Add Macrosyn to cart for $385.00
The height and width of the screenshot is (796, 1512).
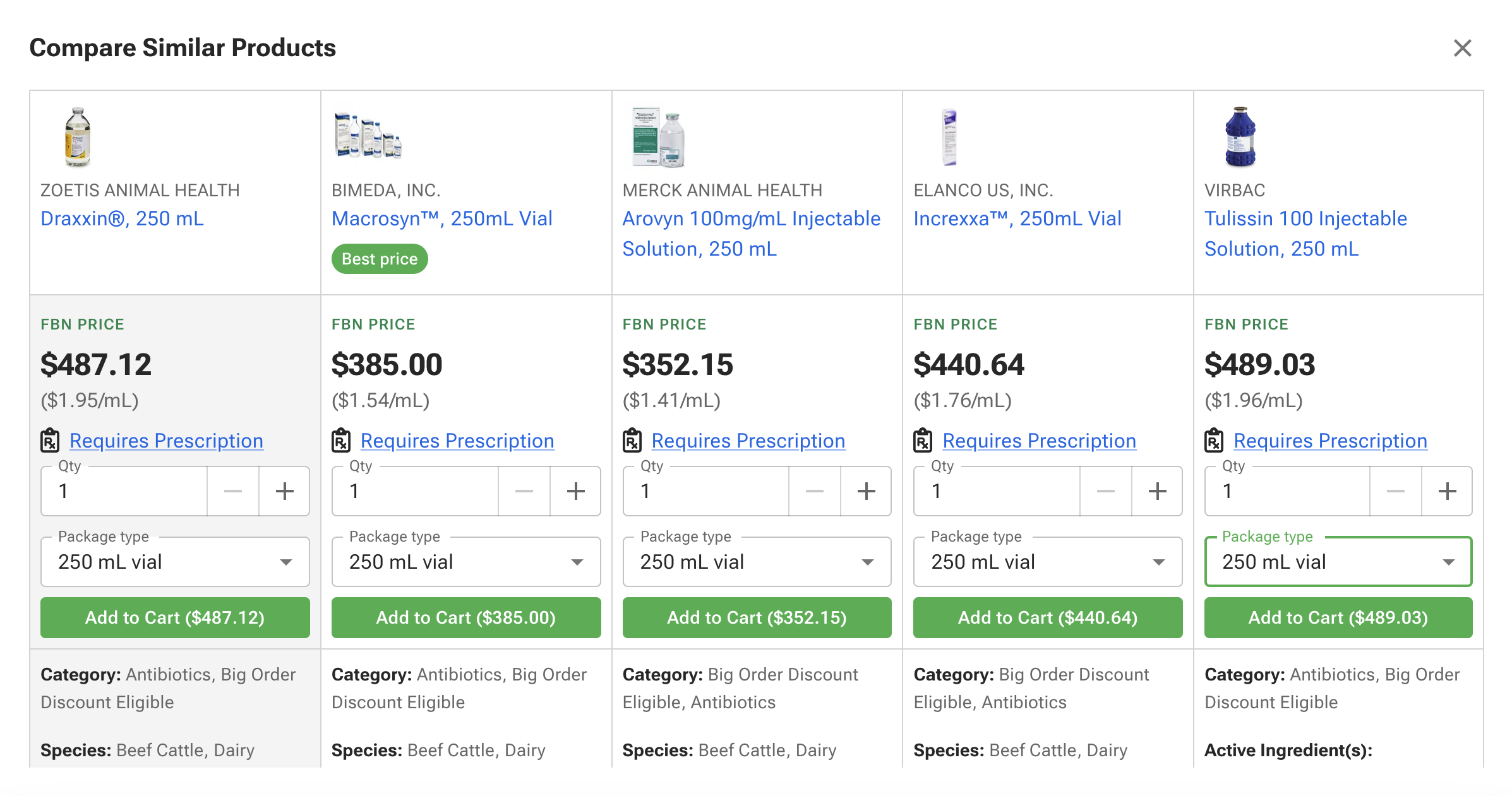465,617
